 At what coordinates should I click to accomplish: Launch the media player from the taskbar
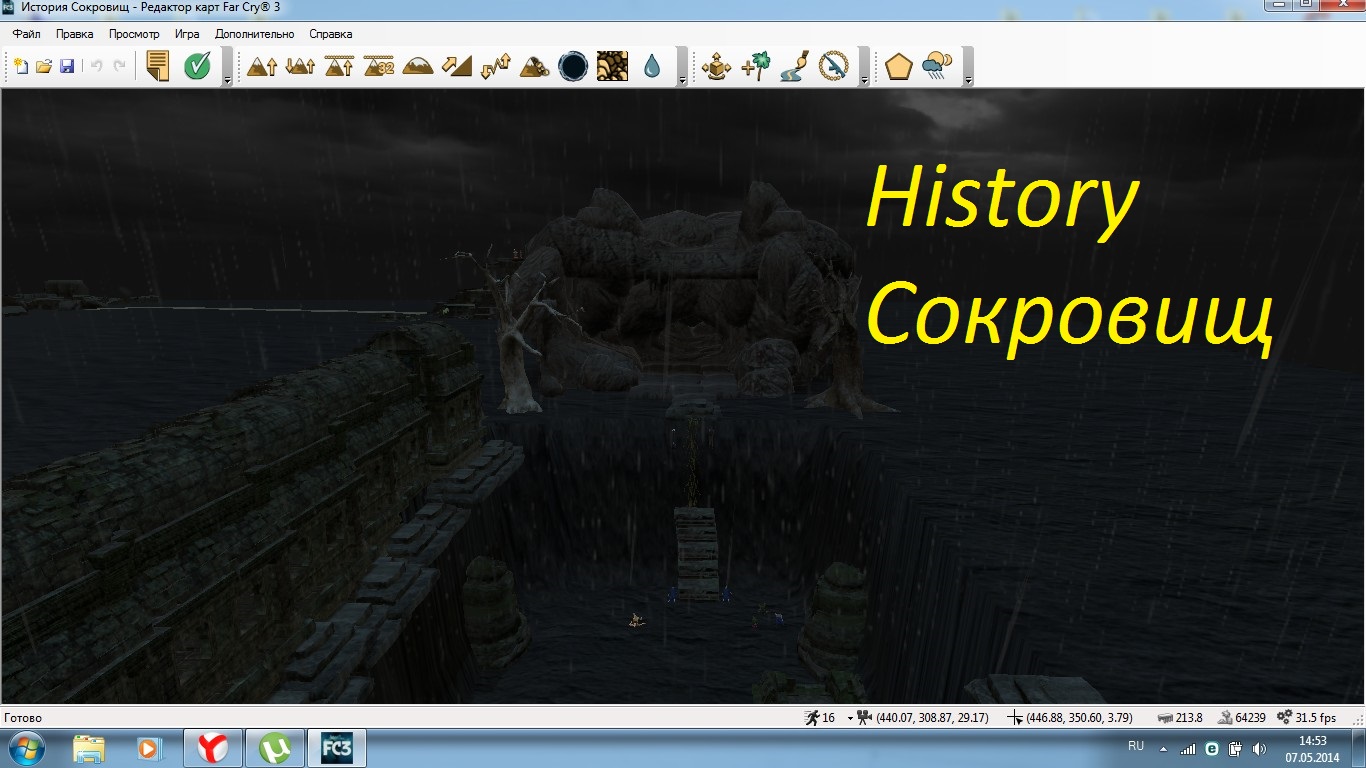(x=148, y=748)
